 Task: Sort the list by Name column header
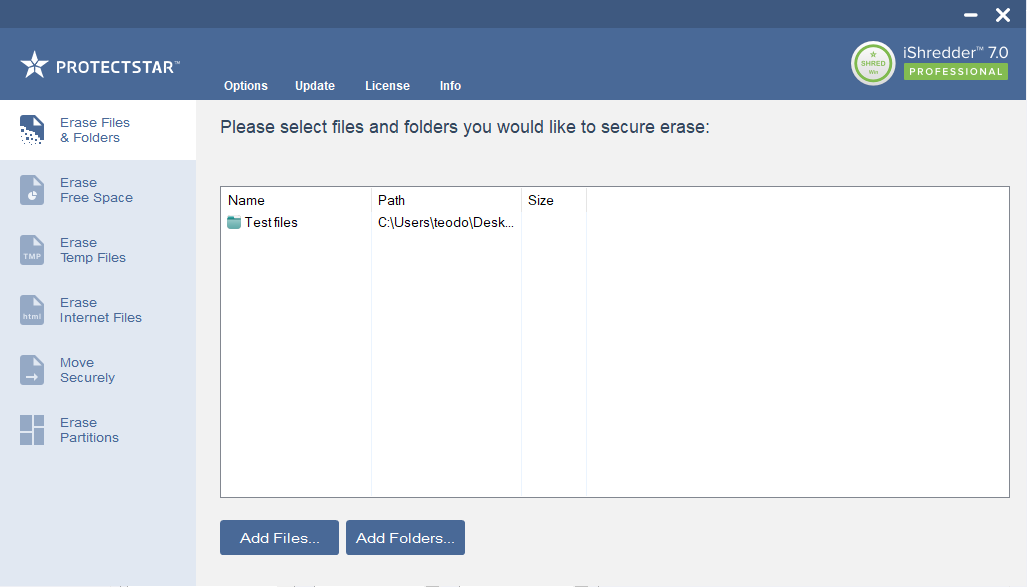246,201
